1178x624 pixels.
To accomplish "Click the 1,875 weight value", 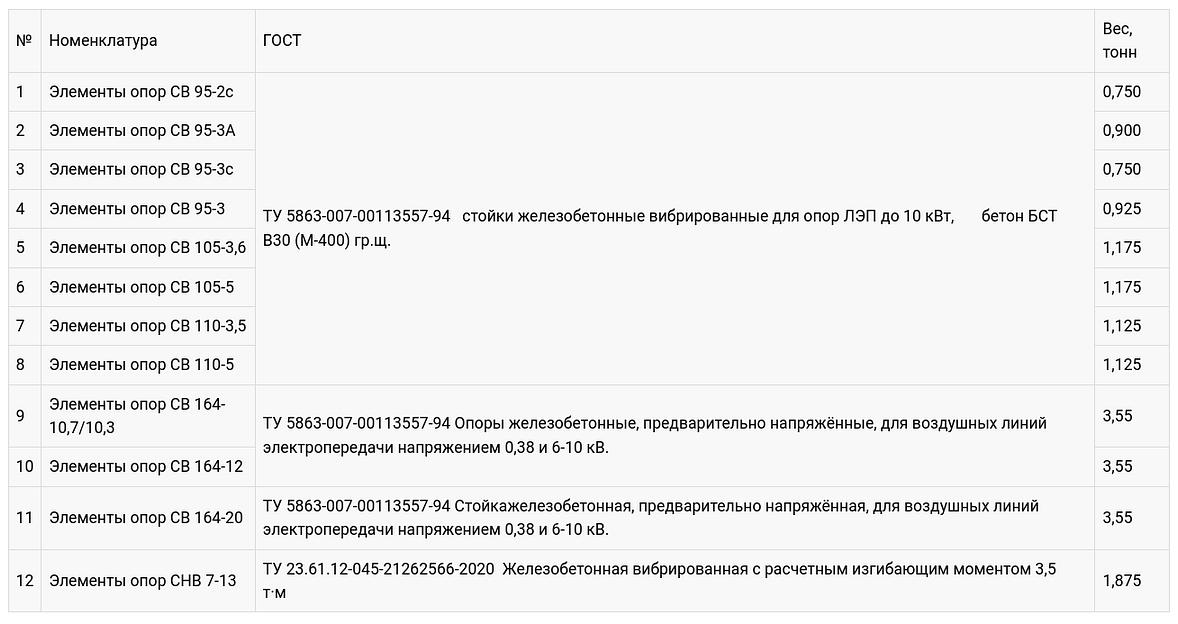I will click(x=1121, y=580).
